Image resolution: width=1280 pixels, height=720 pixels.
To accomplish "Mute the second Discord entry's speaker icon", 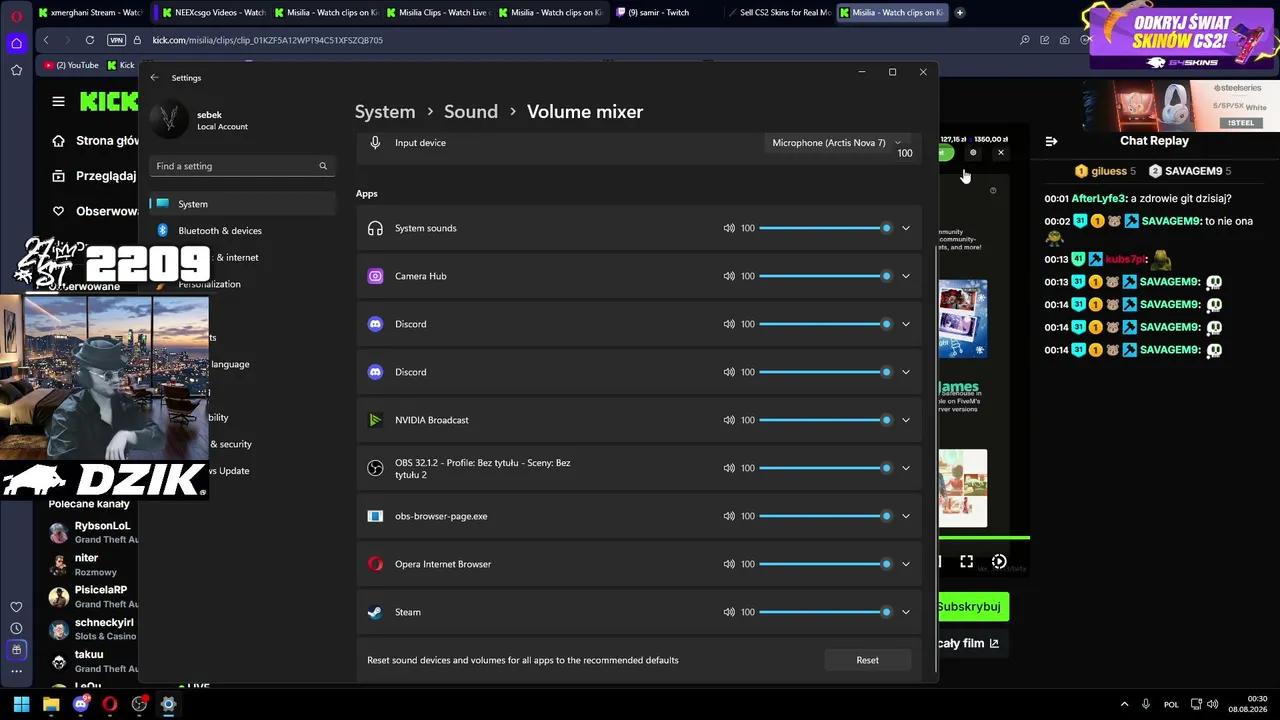I will click(729, 372).
